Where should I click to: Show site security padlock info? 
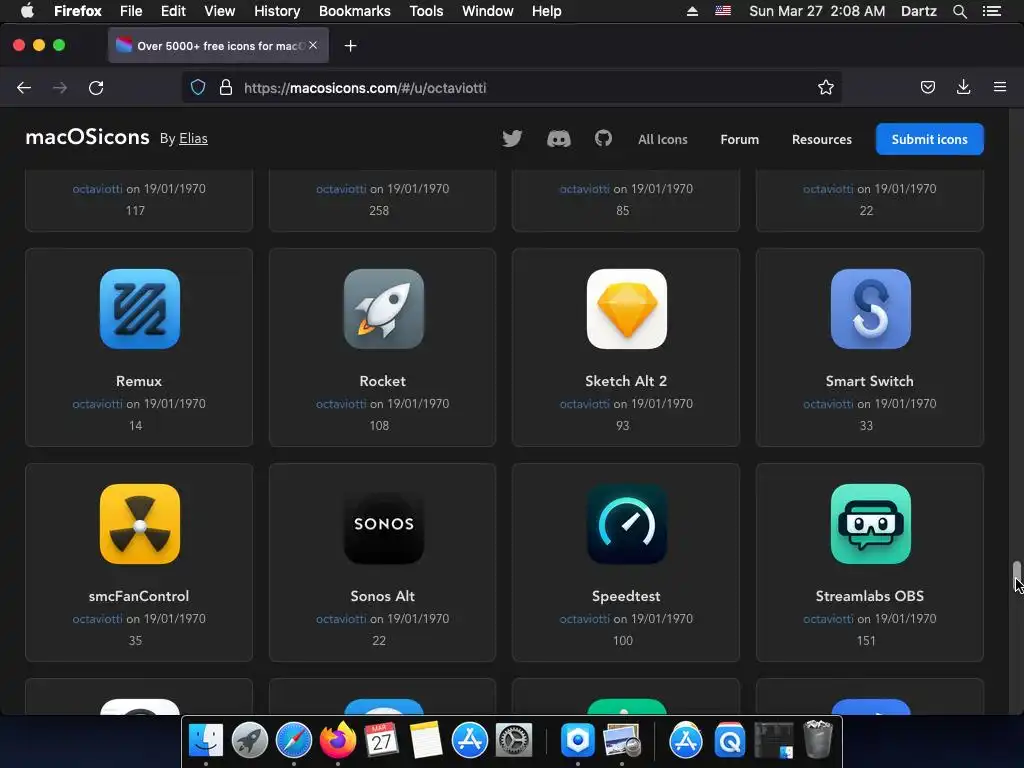[x=226, y=88]
